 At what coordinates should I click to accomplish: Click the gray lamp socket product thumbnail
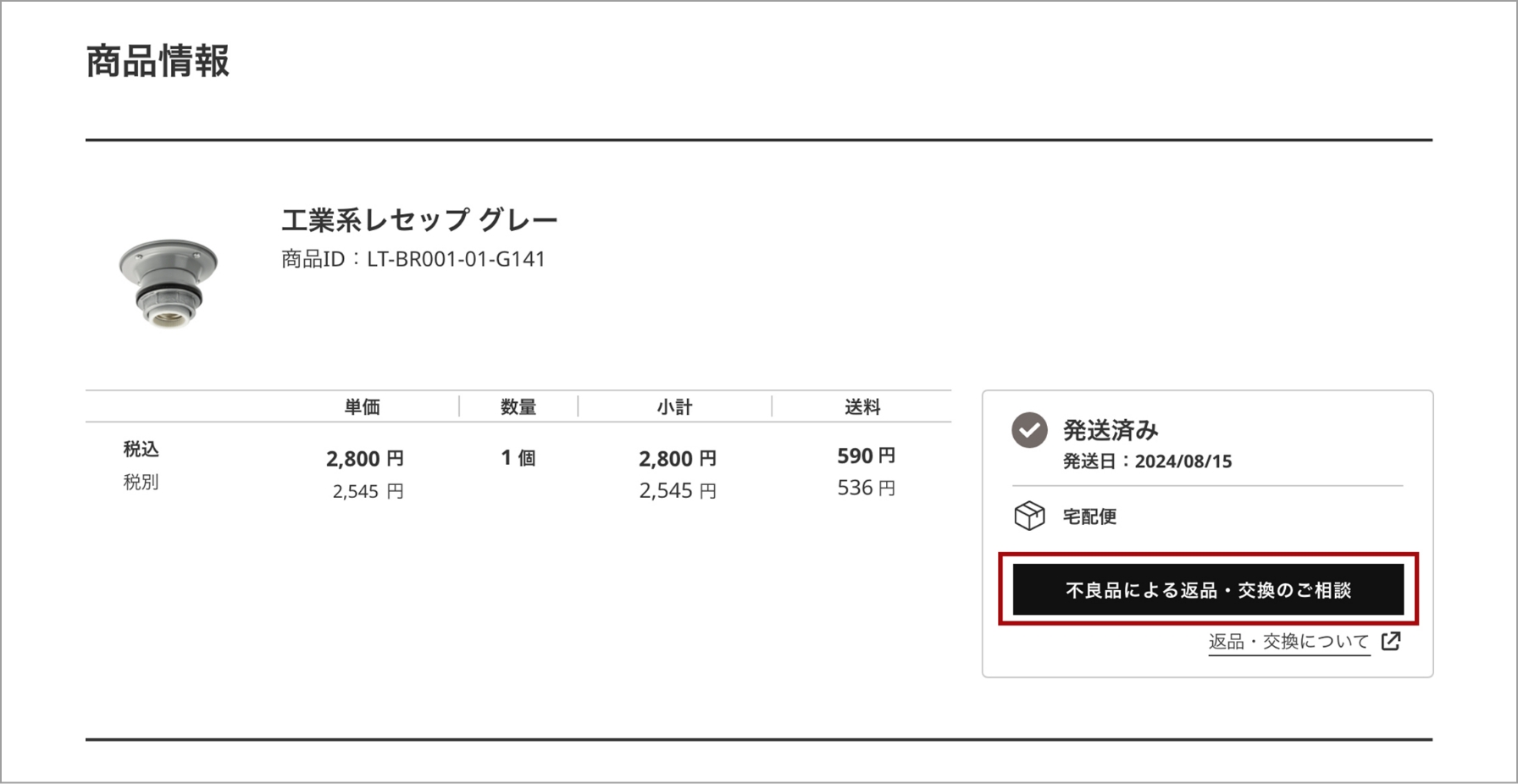pos(168,282)
